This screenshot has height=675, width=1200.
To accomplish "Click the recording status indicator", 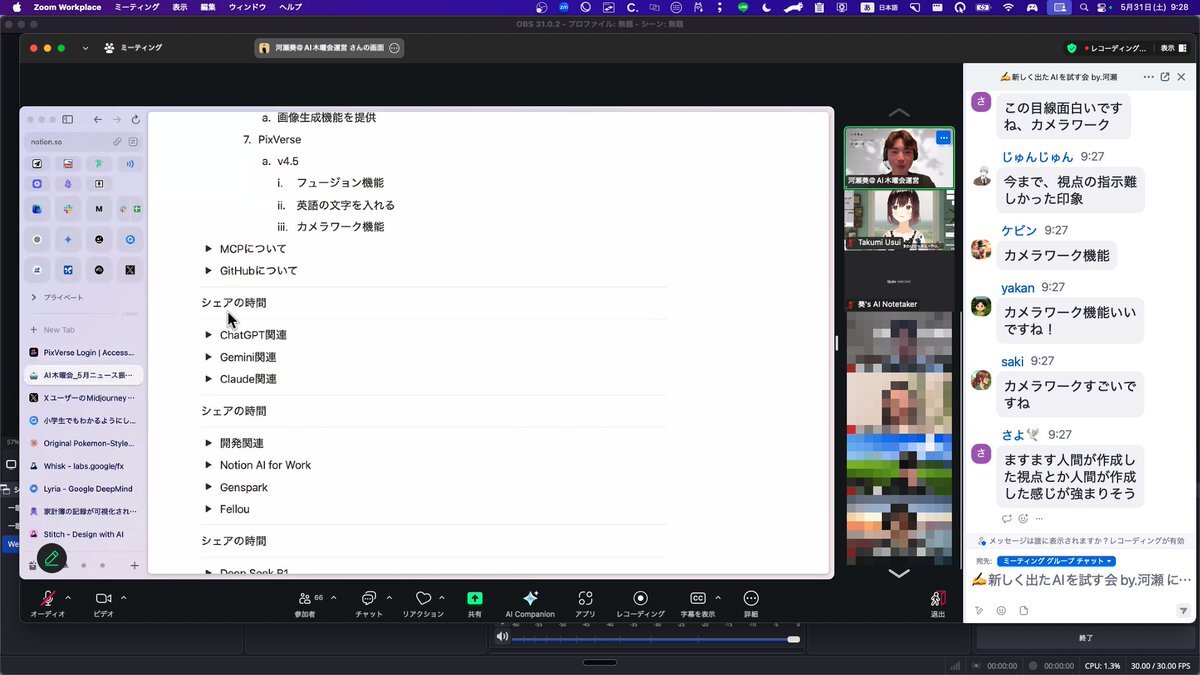I will tap(1114, 48).
